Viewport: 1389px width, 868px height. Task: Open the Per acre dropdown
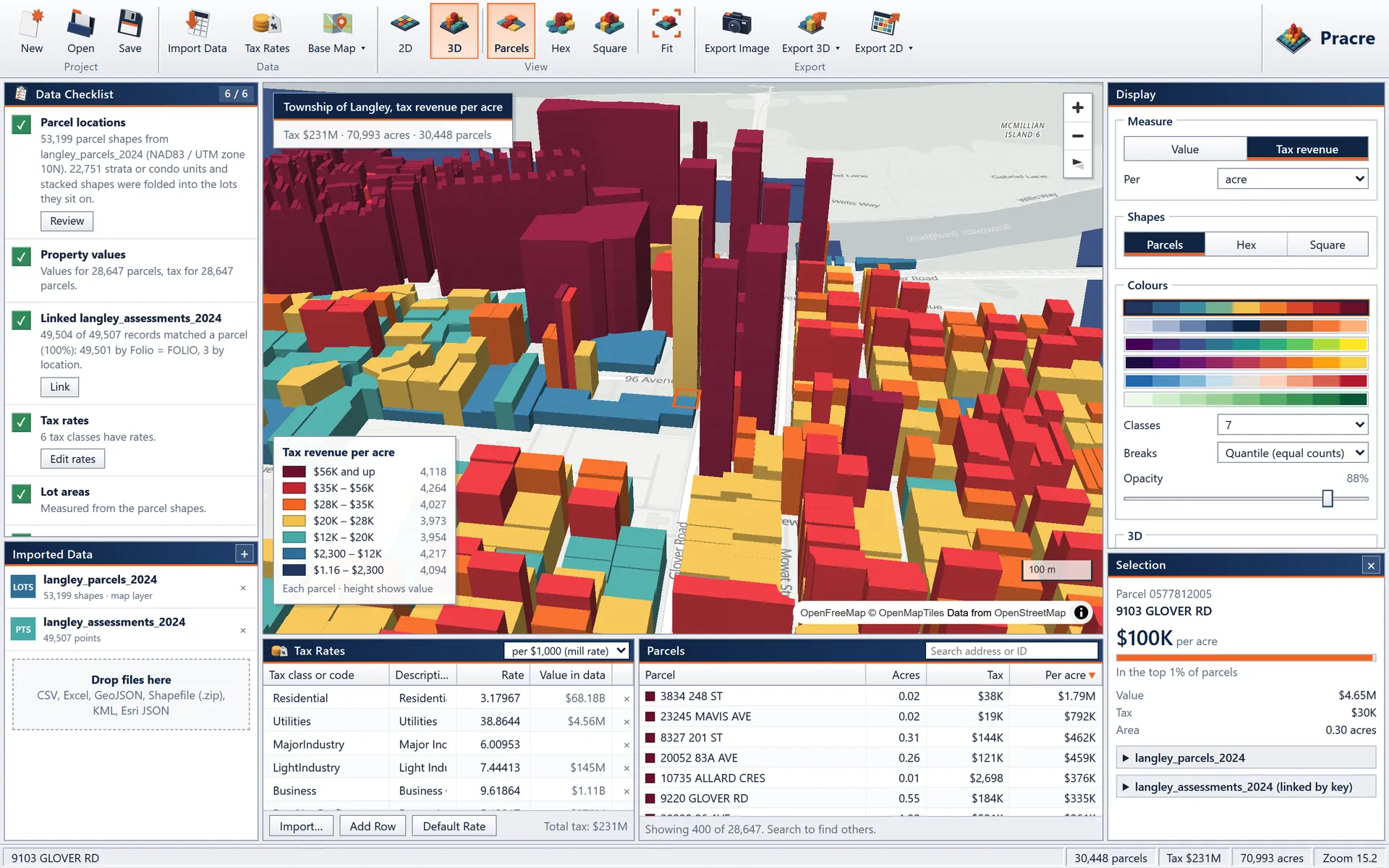(x=1292, y=179)
